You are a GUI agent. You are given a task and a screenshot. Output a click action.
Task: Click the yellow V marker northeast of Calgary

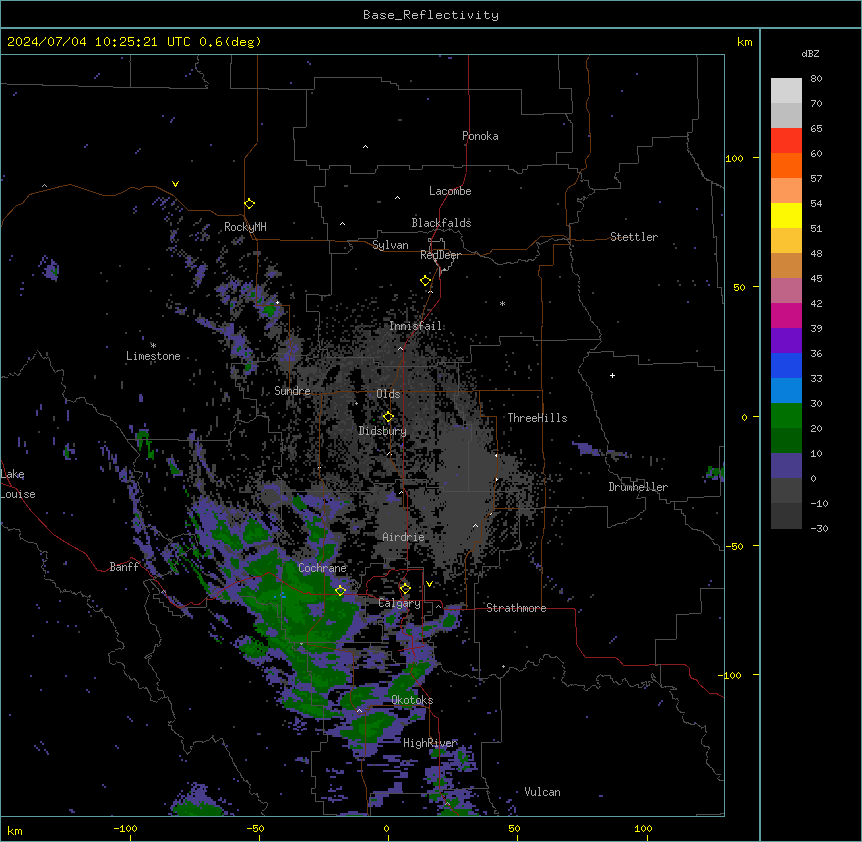point(429,584)
